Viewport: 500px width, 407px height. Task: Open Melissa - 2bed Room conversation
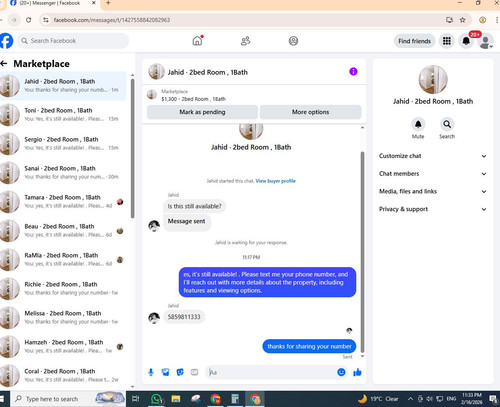(x=63, y=317)
